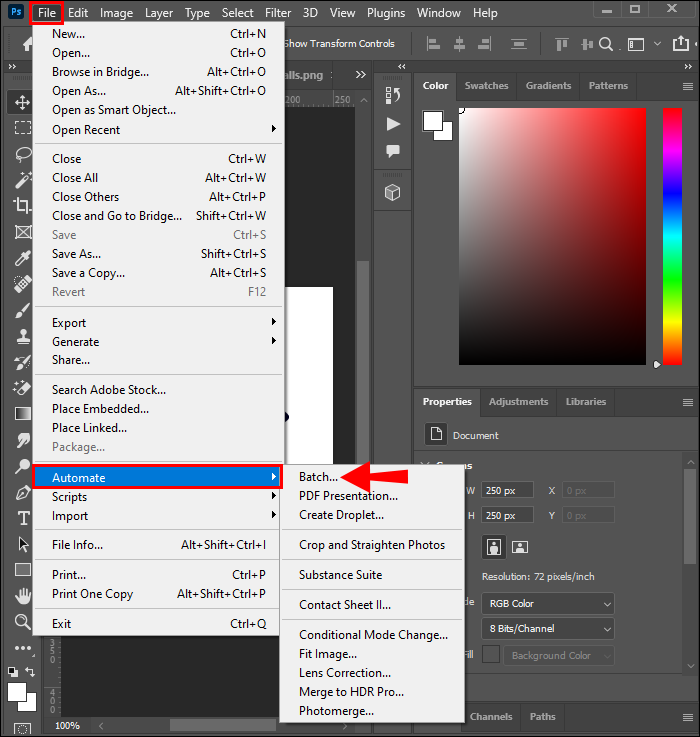Swap foreground and background colors

pos(30,672)
